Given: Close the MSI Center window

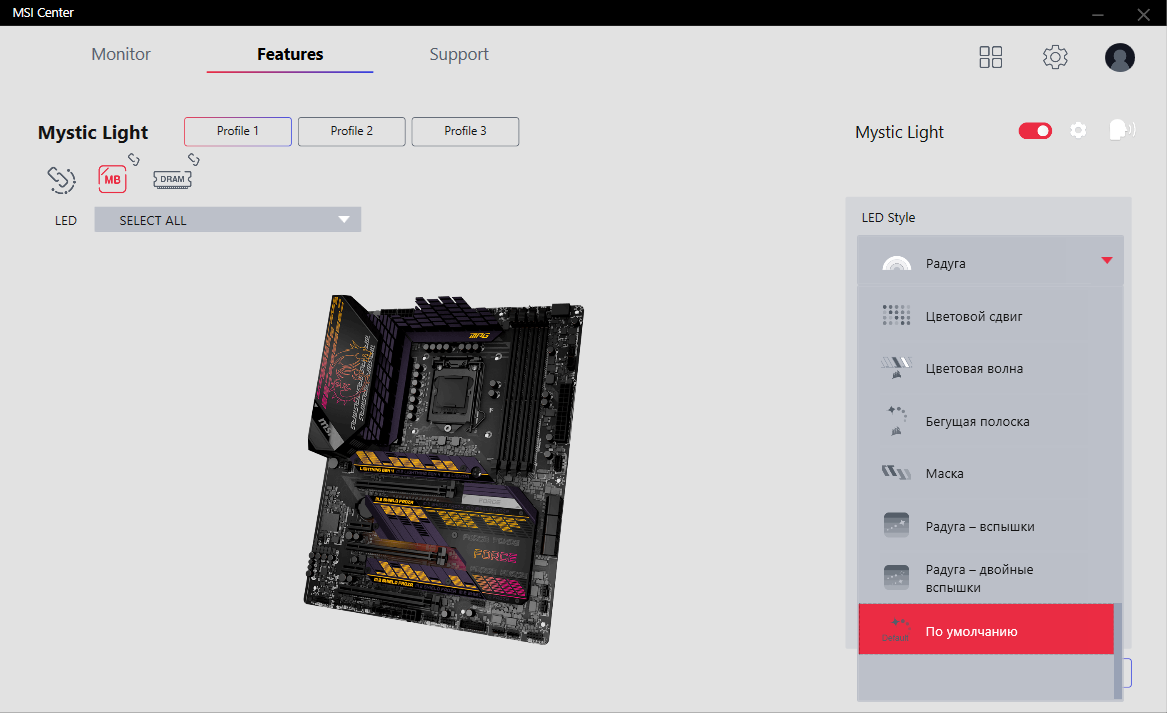Looking at the screenshot, I should click(x=1143, y=14).
